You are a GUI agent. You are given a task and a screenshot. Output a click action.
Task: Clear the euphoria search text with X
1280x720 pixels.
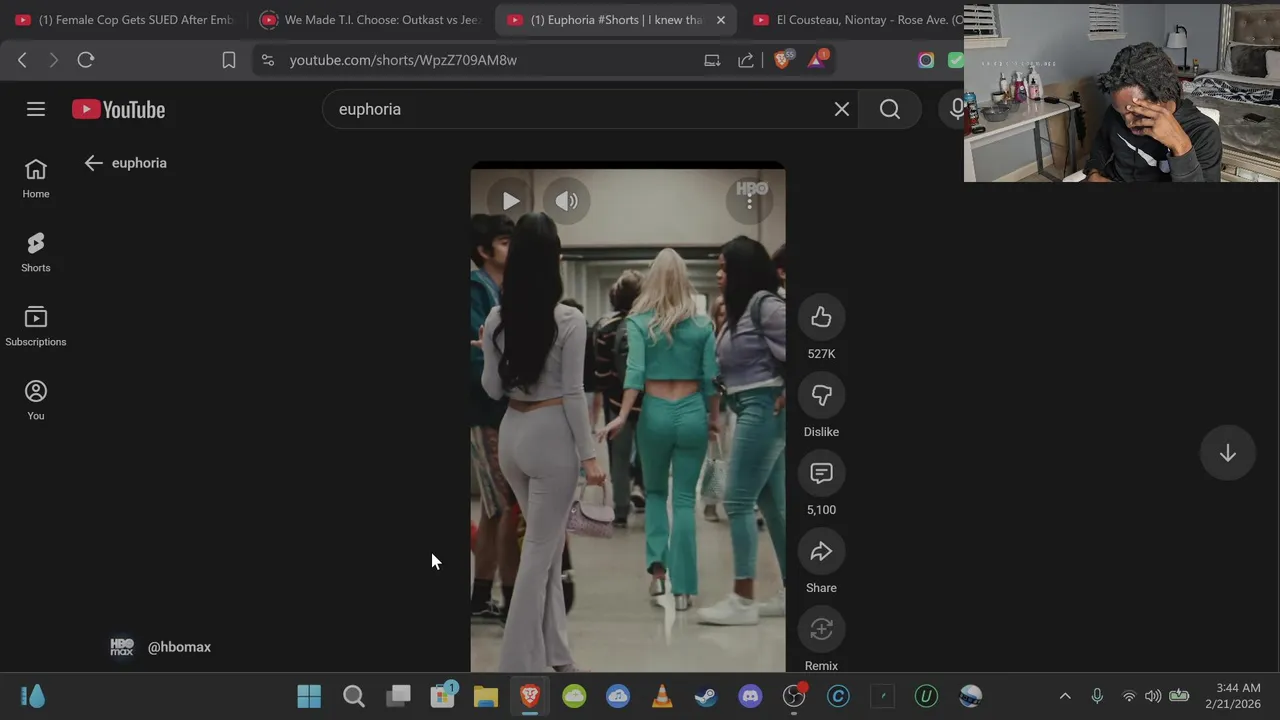pyautogui.click(x=842, y=109)
